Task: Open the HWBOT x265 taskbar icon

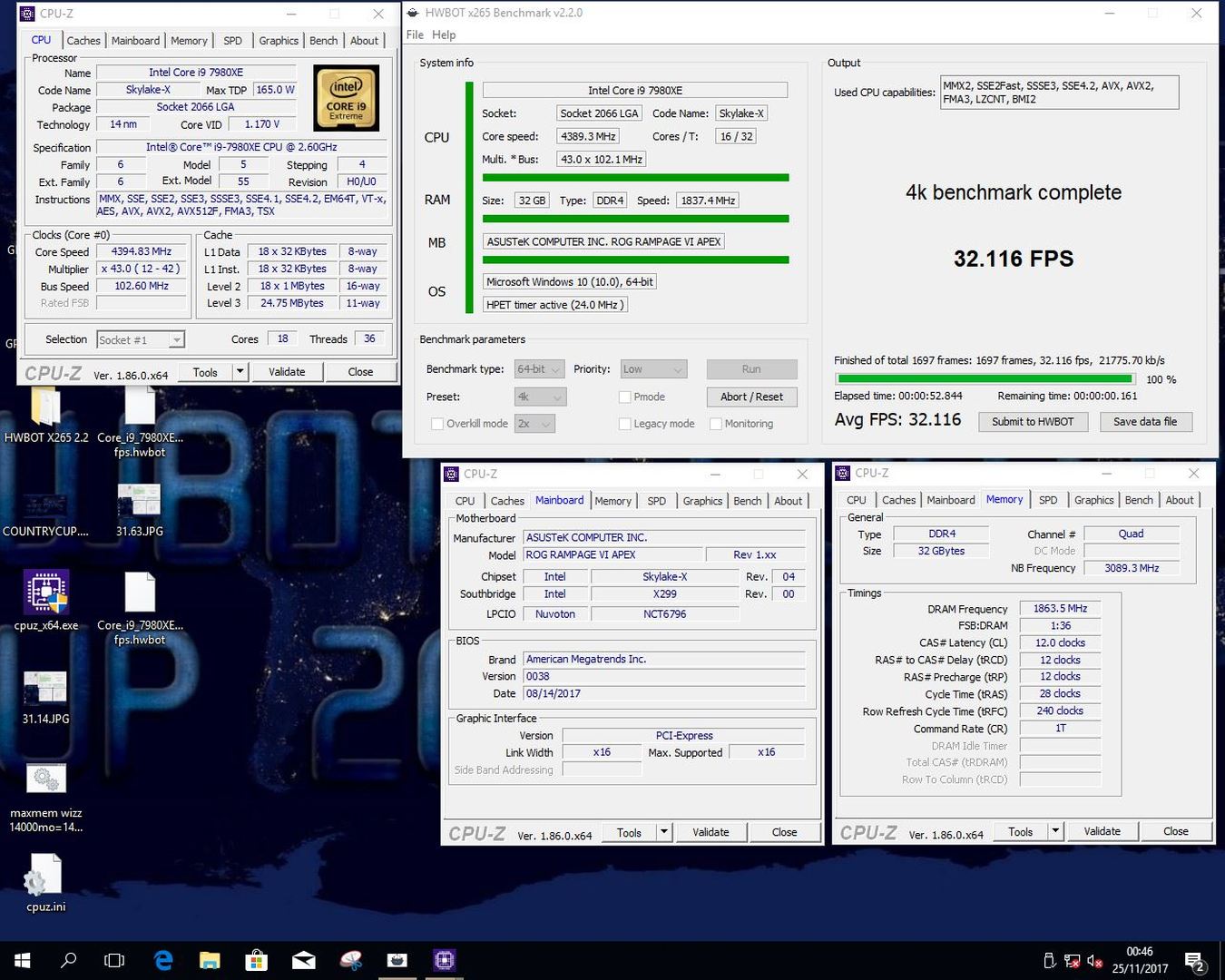Action: tap(397, 960)
